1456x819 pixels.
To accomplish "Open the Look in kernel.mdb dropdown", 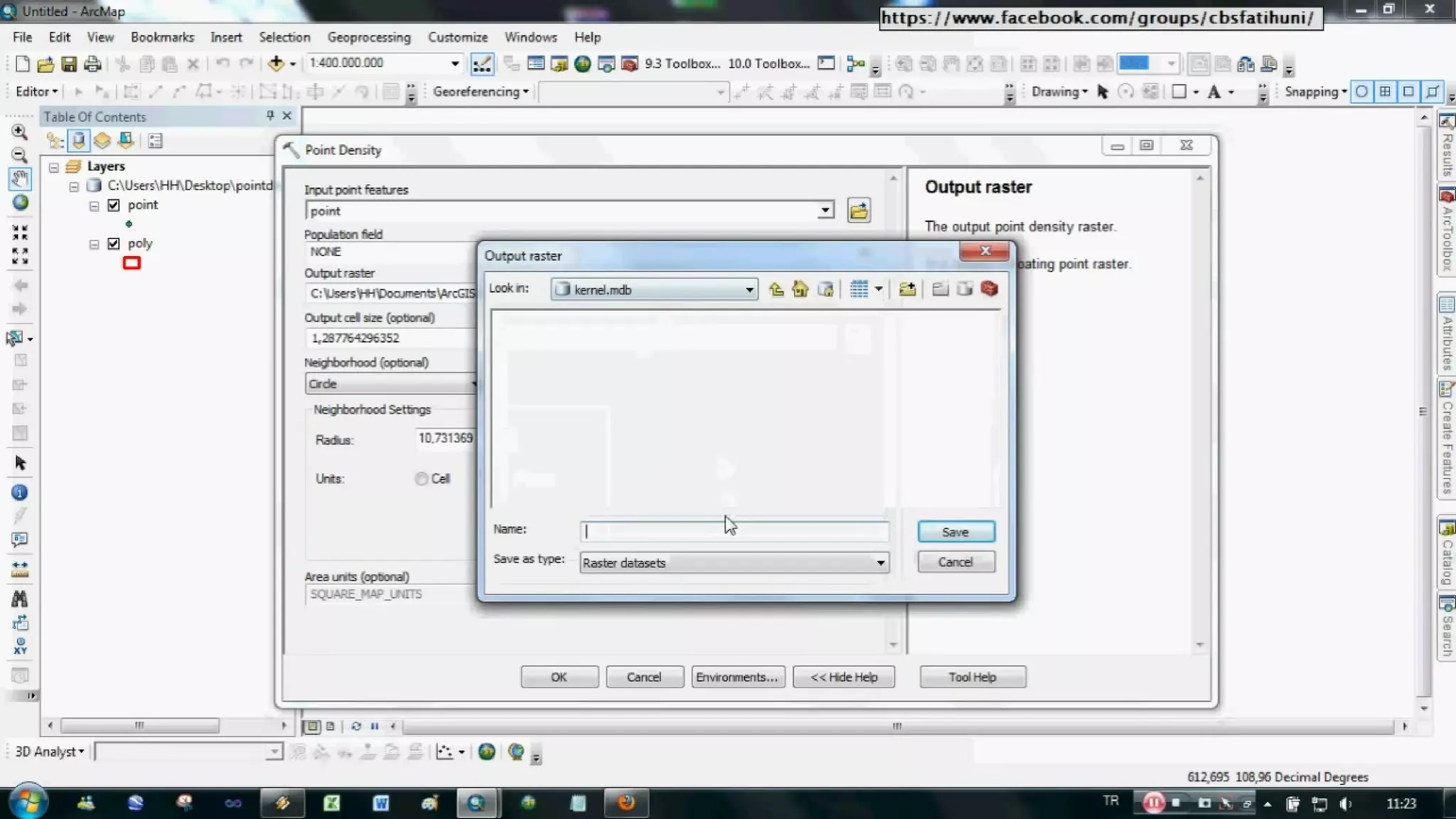I will [x=749, y=290].
